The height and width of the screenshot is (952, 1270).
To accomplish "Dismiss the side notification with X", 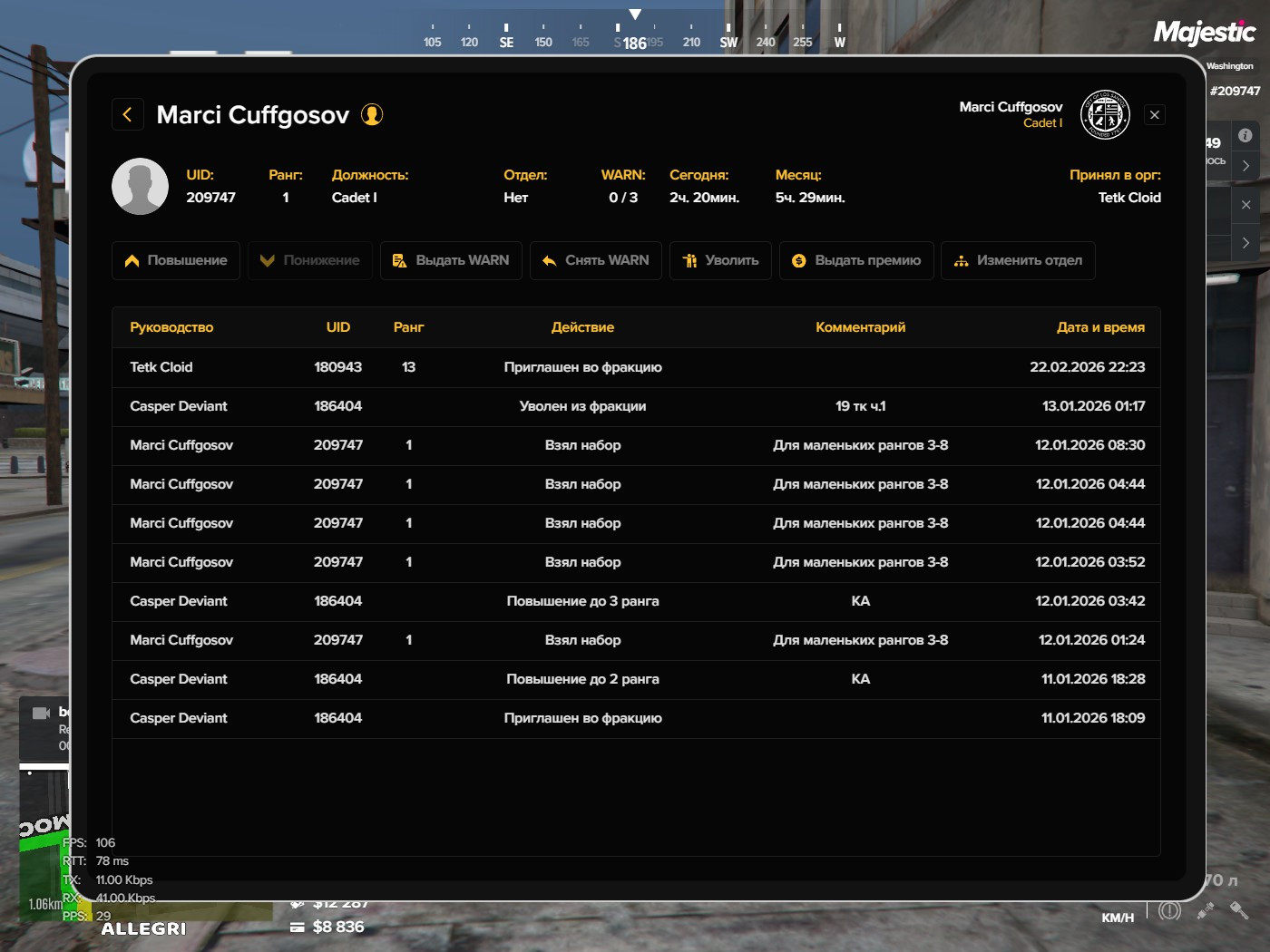I will [1246, 205].
